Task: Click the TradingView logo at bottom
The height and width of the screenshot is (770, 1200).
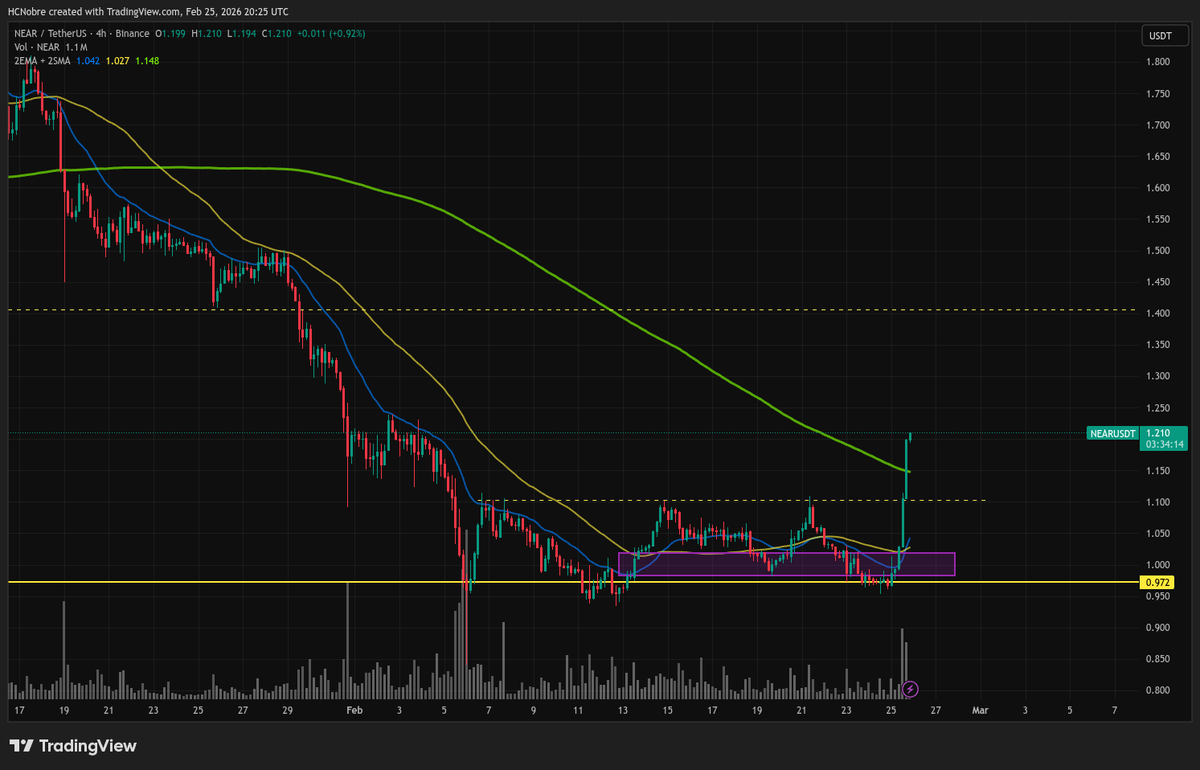Action: (72, 746)
